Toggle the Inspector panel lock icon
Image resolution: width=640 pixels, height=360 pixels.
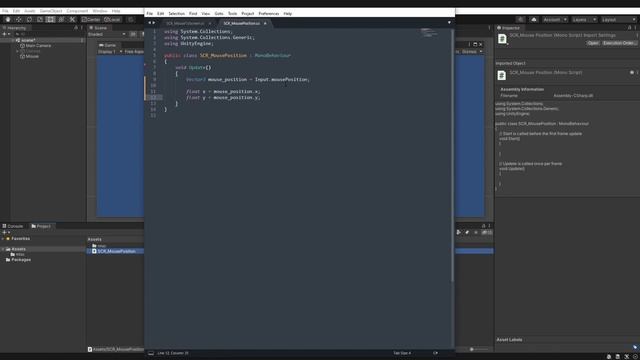(629, 28)
